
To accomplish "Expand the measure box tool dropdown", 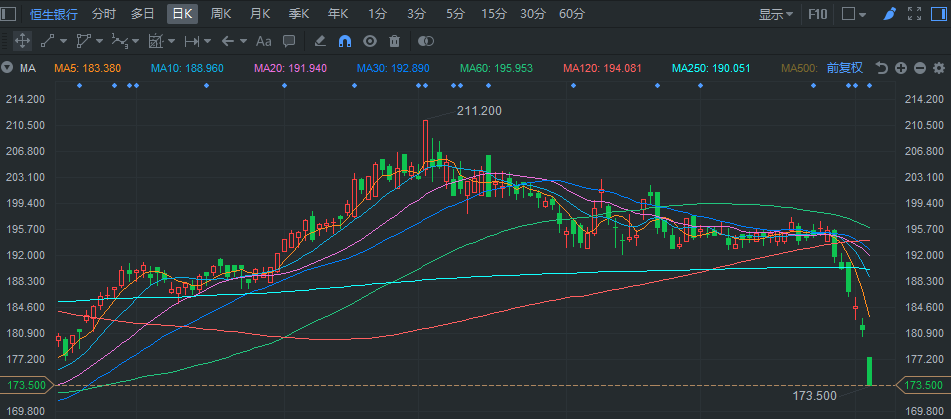I will tap(172, 41).
